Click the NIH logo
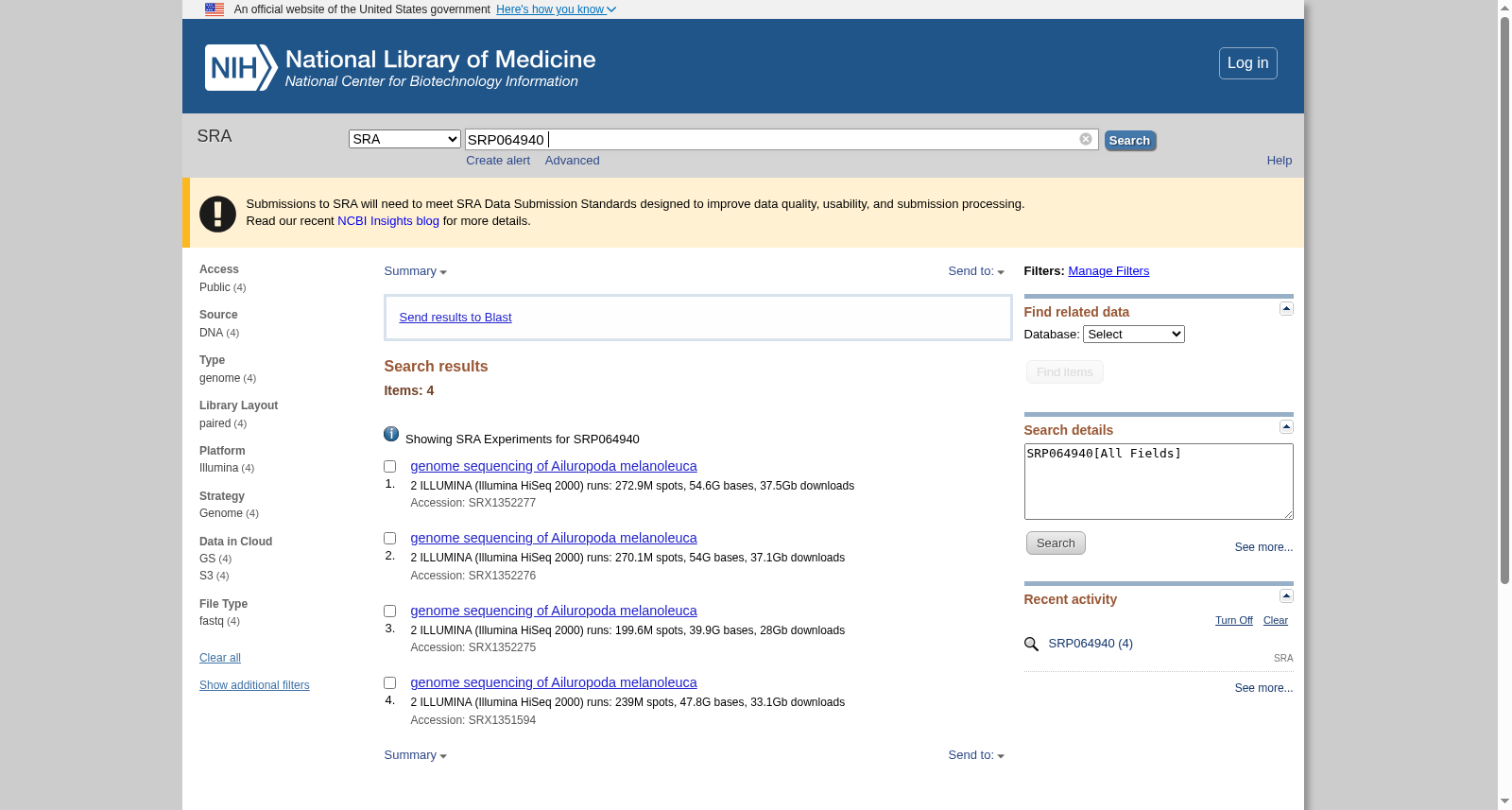1512x810 pixels. pyautogui.click(x=241, y=68)
